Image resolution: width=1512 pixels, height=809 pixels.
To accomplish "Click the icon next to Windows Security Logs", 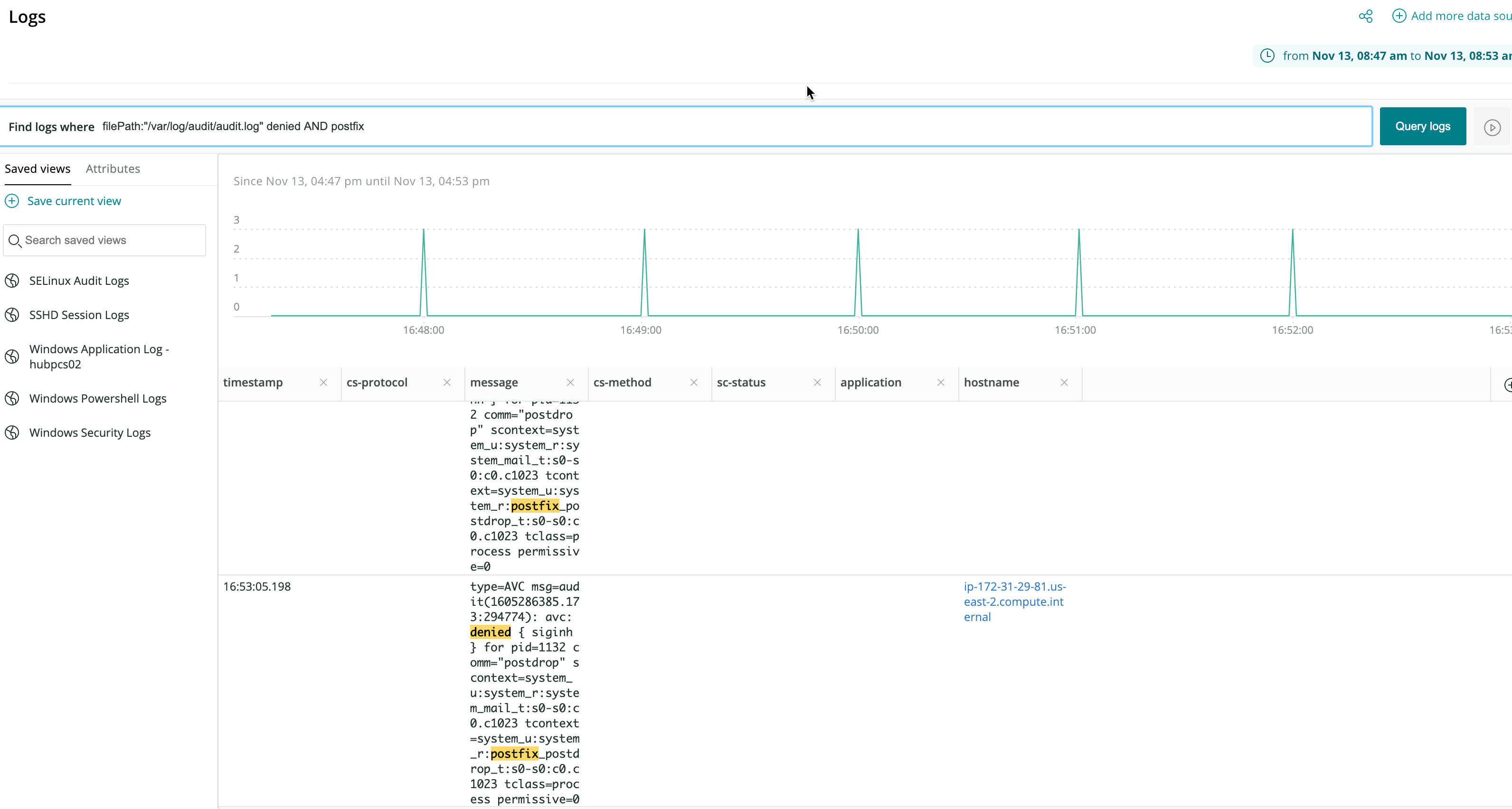I will pyautogui.click(x=12, y=433).
